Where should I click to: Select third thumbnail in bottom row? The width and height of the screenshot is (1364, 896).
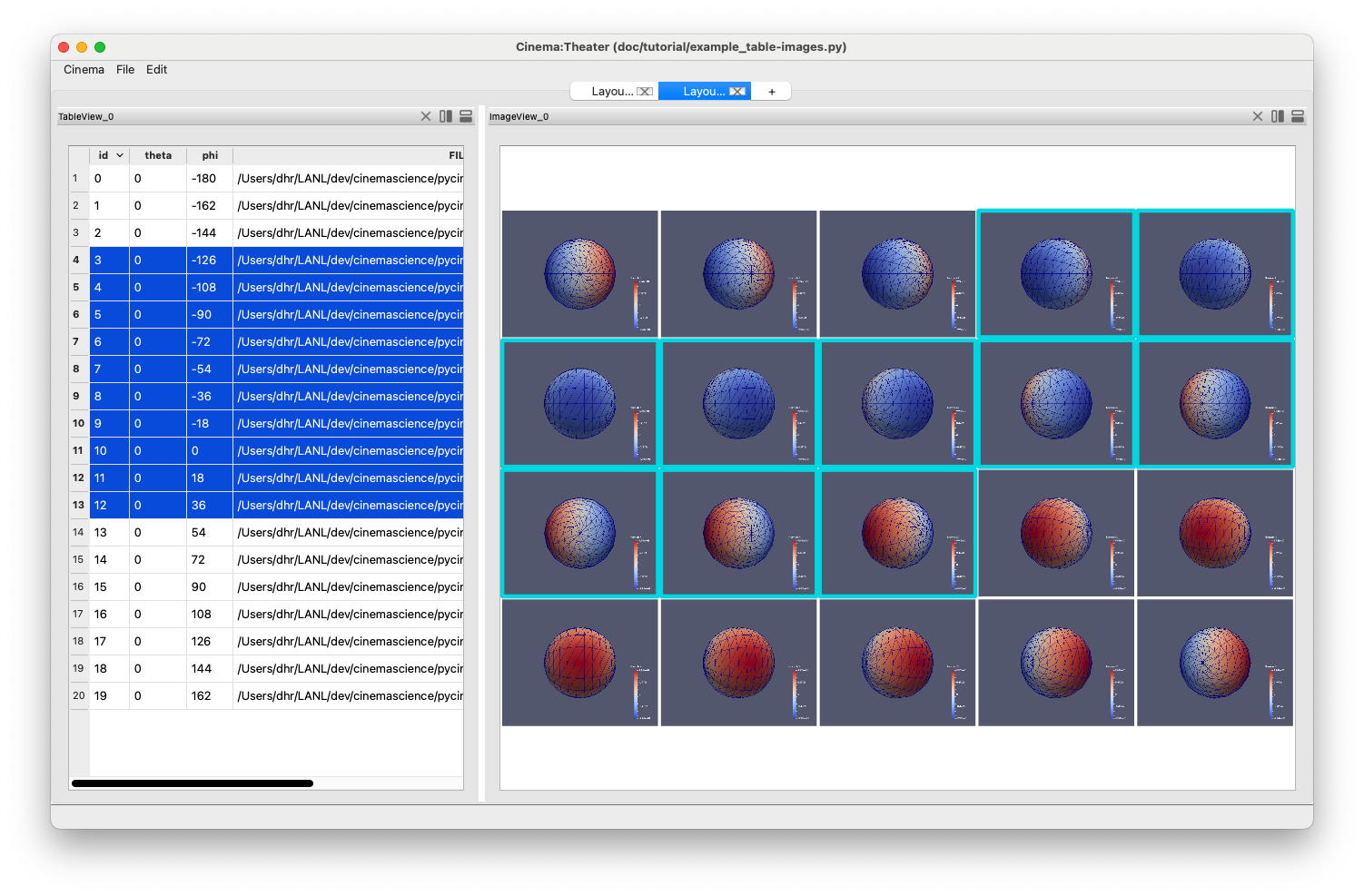pos(897,663)
